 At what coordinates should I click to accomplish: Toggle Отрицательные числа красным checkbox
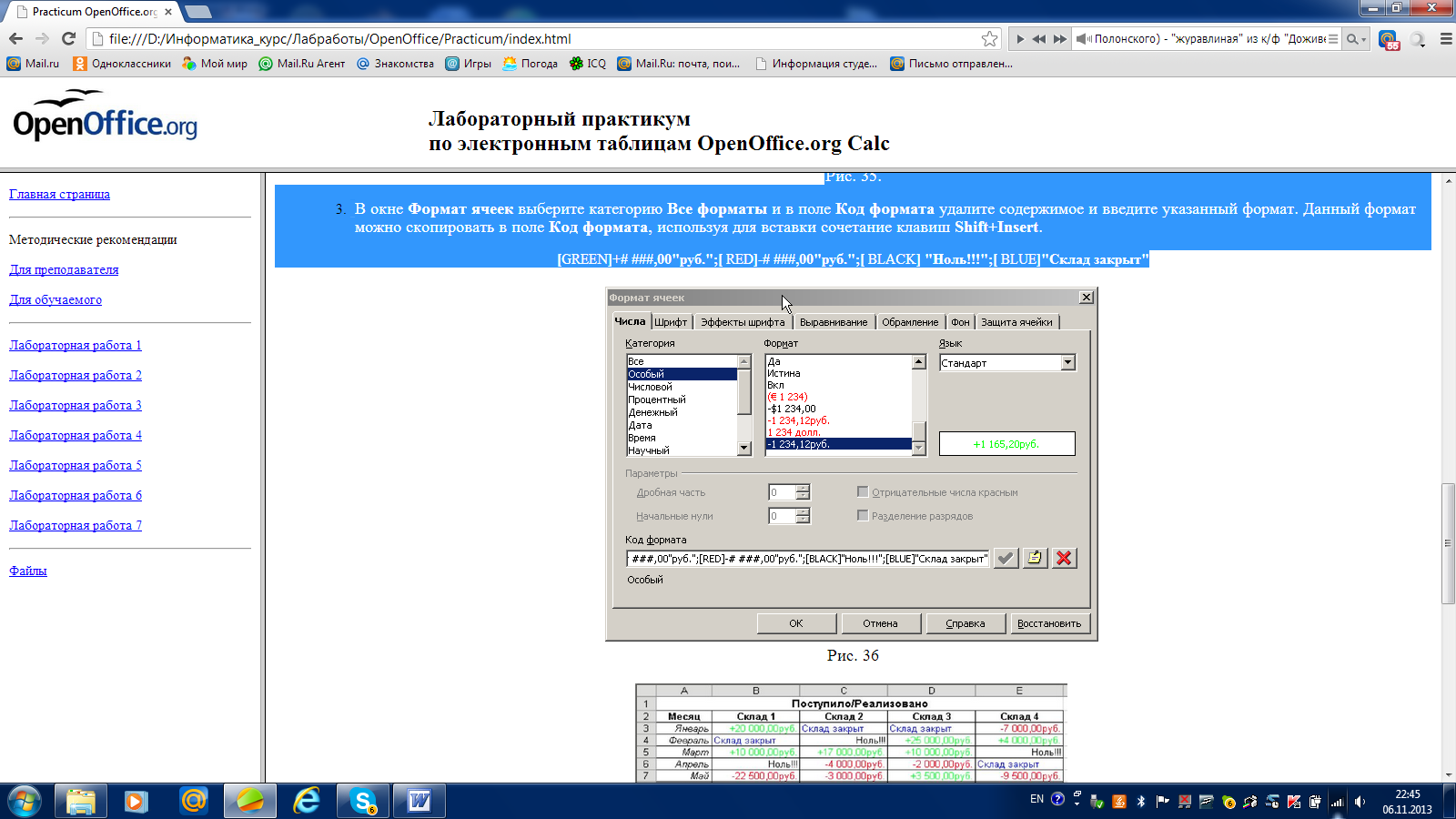[x=863, y=492]
